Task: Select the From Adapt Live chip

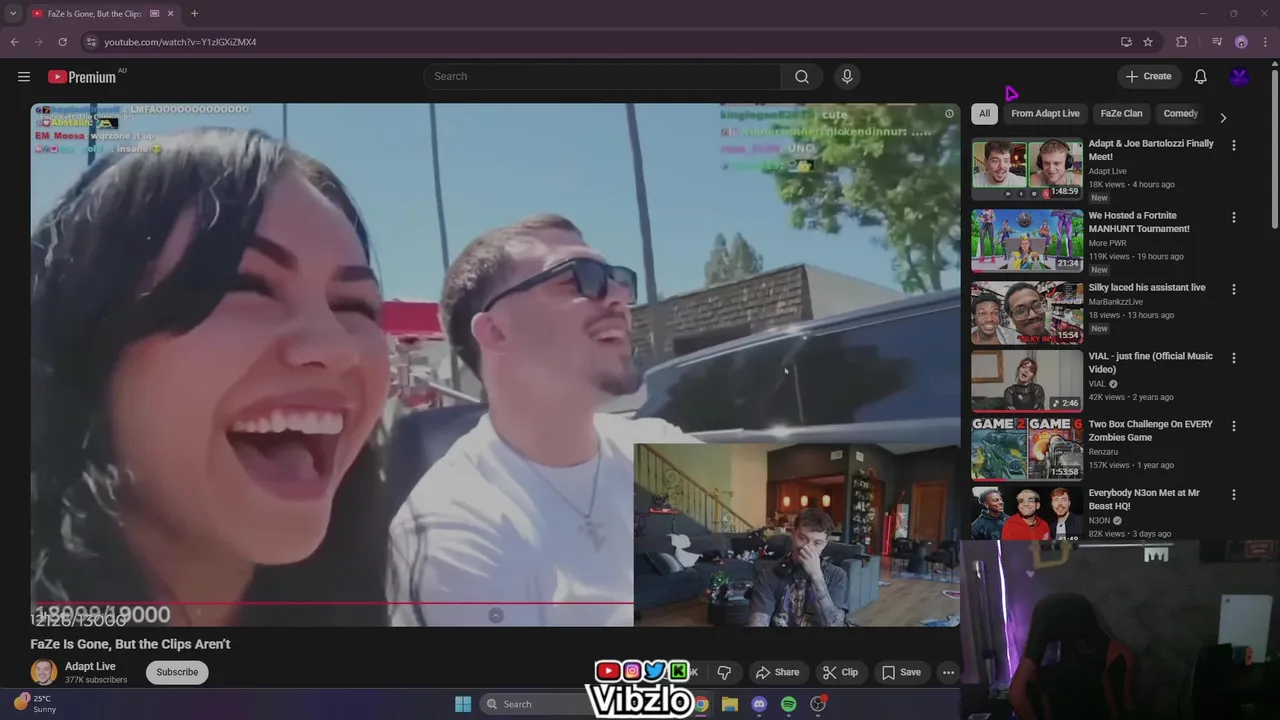Action: click(1045, 113)
